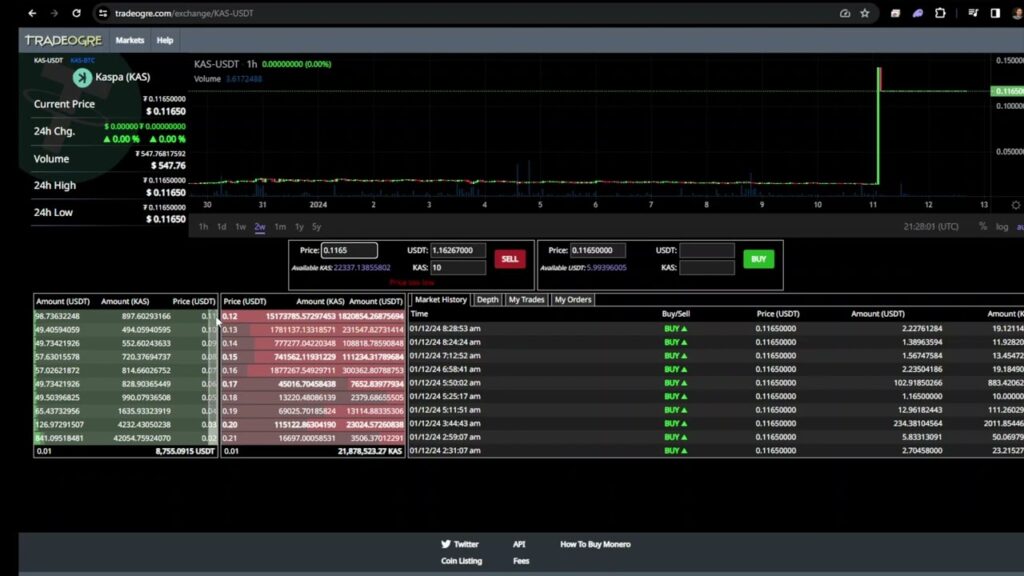Switch to KAS-USDT pair tab

[x=48, y=60]
